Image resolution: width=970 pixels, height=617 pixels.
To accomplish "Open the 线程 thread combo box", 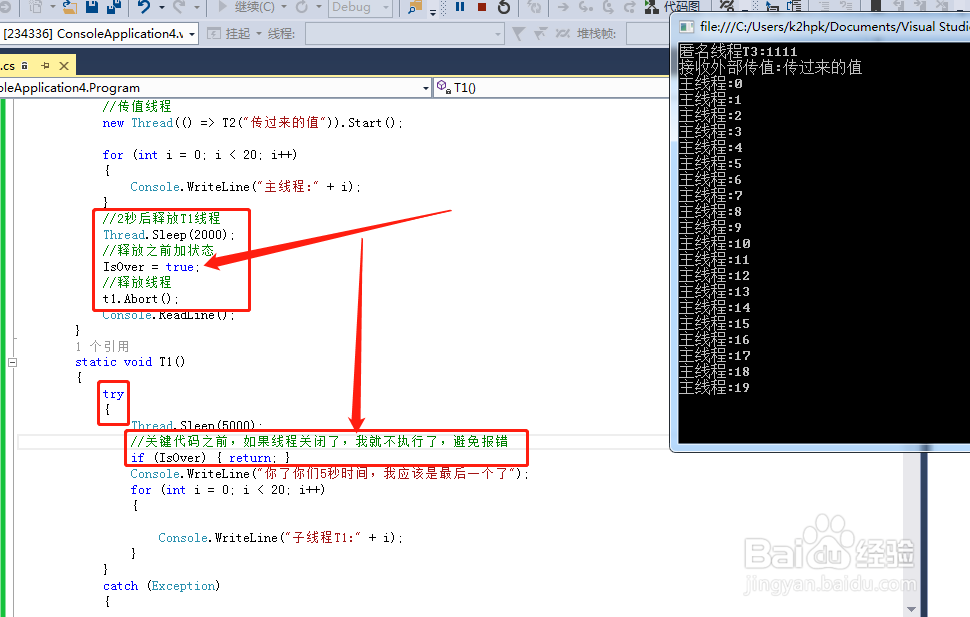I will [405, 33].
